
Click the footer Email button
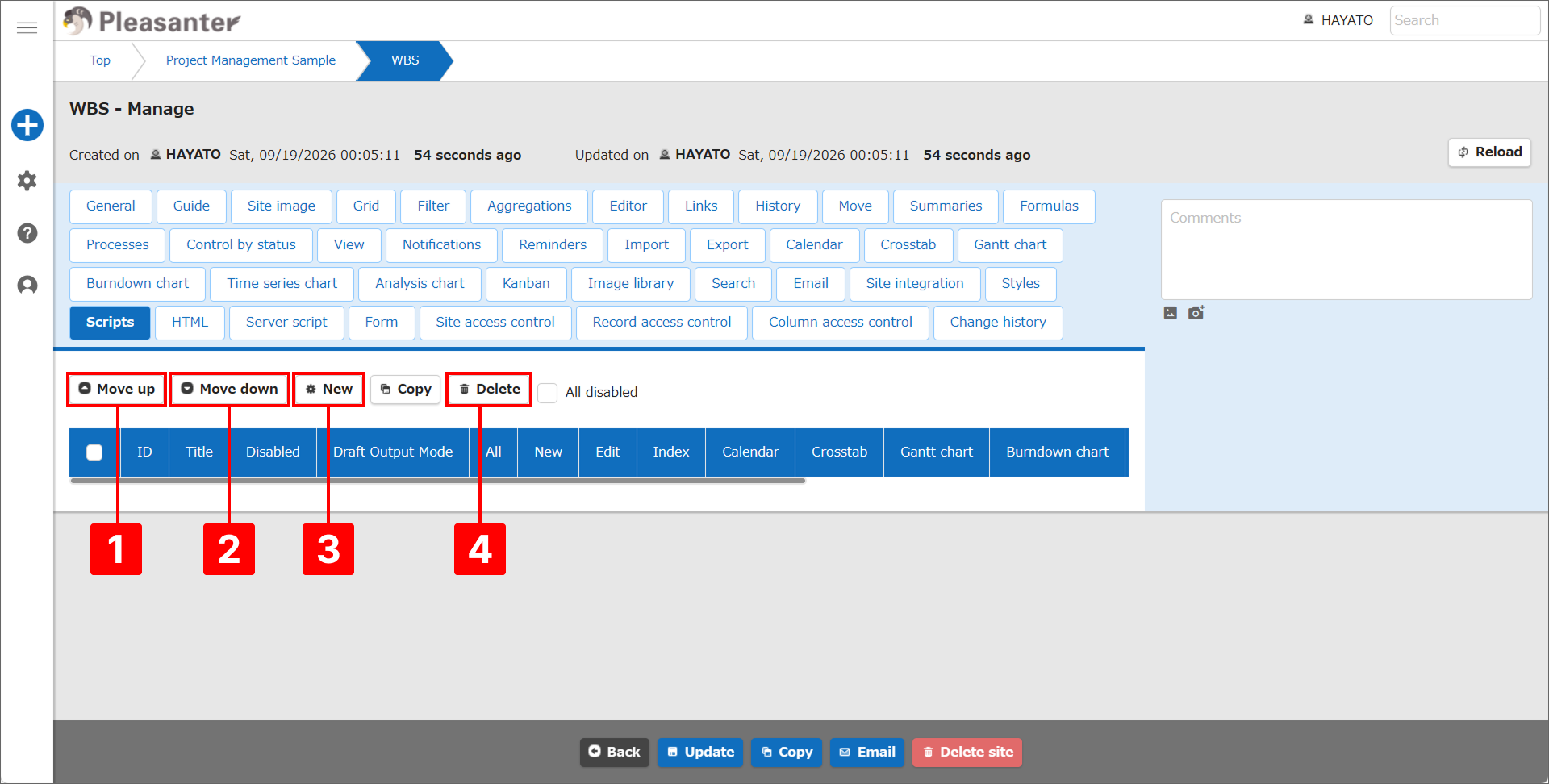click(867, 752)
